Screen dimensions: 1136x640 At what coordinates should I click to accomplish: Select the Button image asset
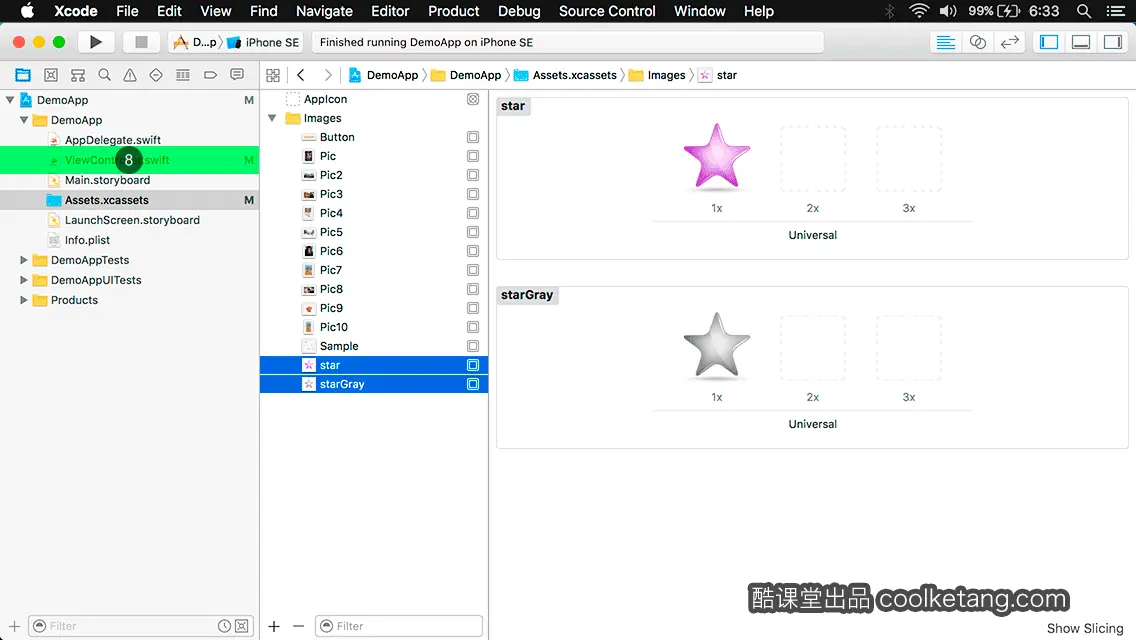click(x=374, y=137)
